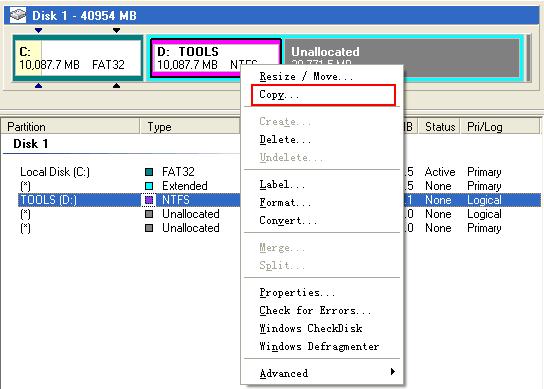Click the Disk 1 hard drive icon
The image size is (544, 389).
click(x=18, y=15)
